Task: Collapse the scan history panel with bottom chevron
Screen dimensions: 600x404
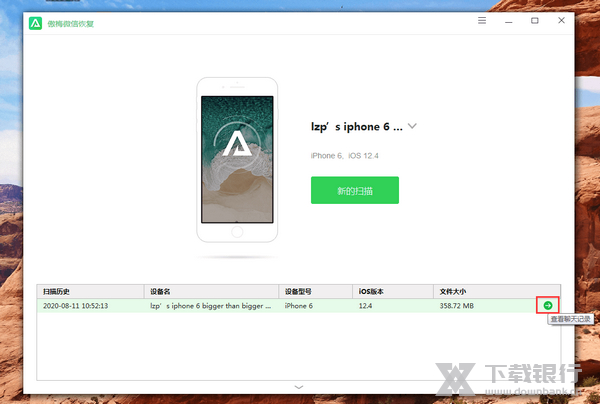Action: (x=297, y=386)
